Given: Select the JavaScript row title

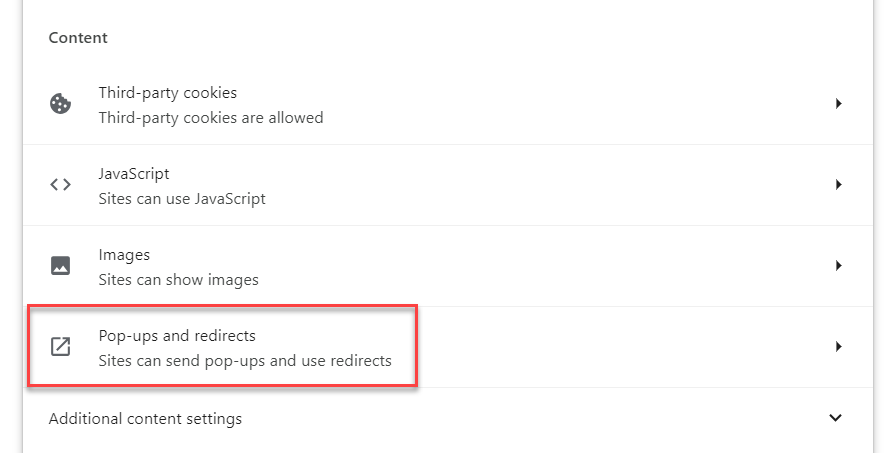Looking at the screenshot, I should click(x=133, y=174).
